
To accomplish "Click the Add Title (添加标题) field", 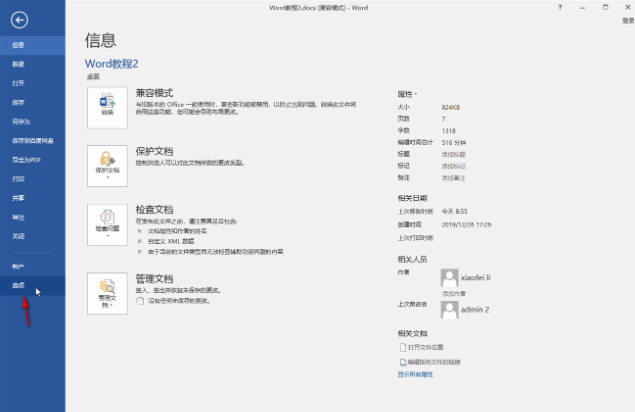I will point(454,154).
